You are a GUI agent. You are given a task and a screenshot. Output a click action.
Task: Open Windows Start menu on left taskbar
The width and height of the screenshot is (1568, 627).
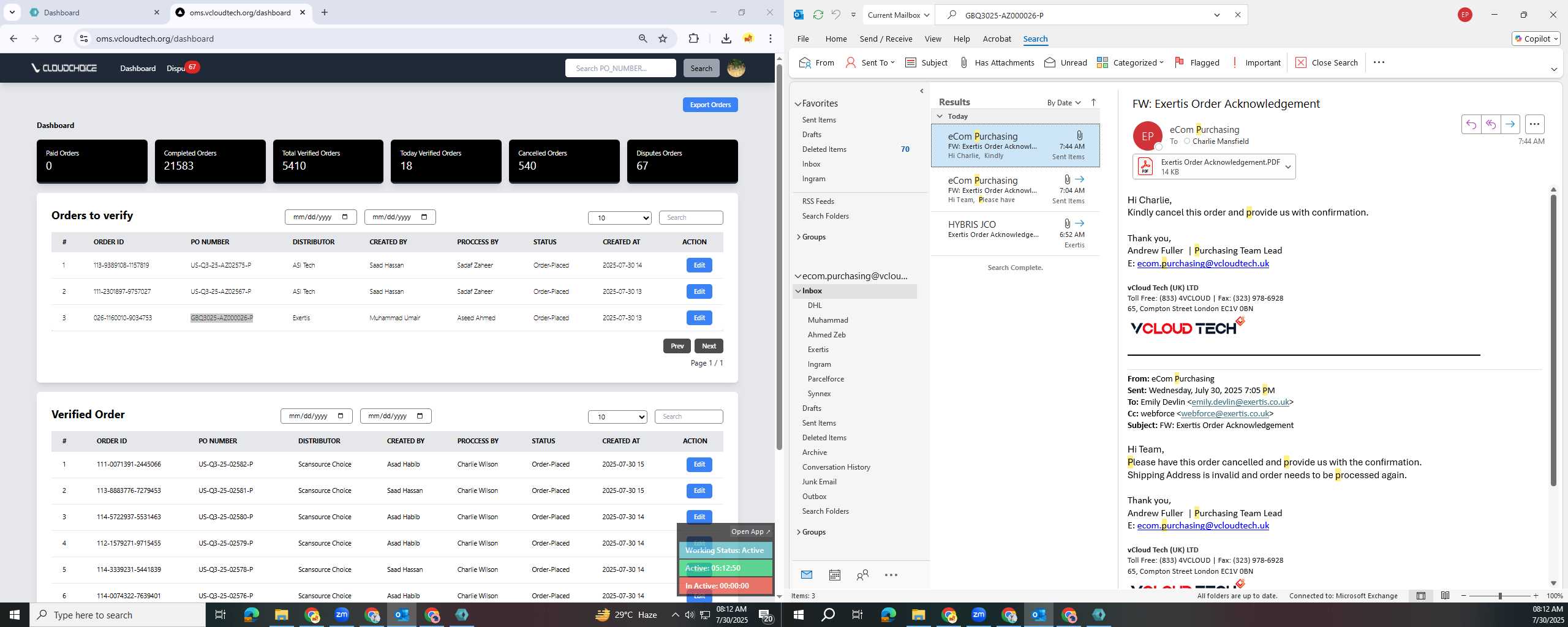pos(15,615)
